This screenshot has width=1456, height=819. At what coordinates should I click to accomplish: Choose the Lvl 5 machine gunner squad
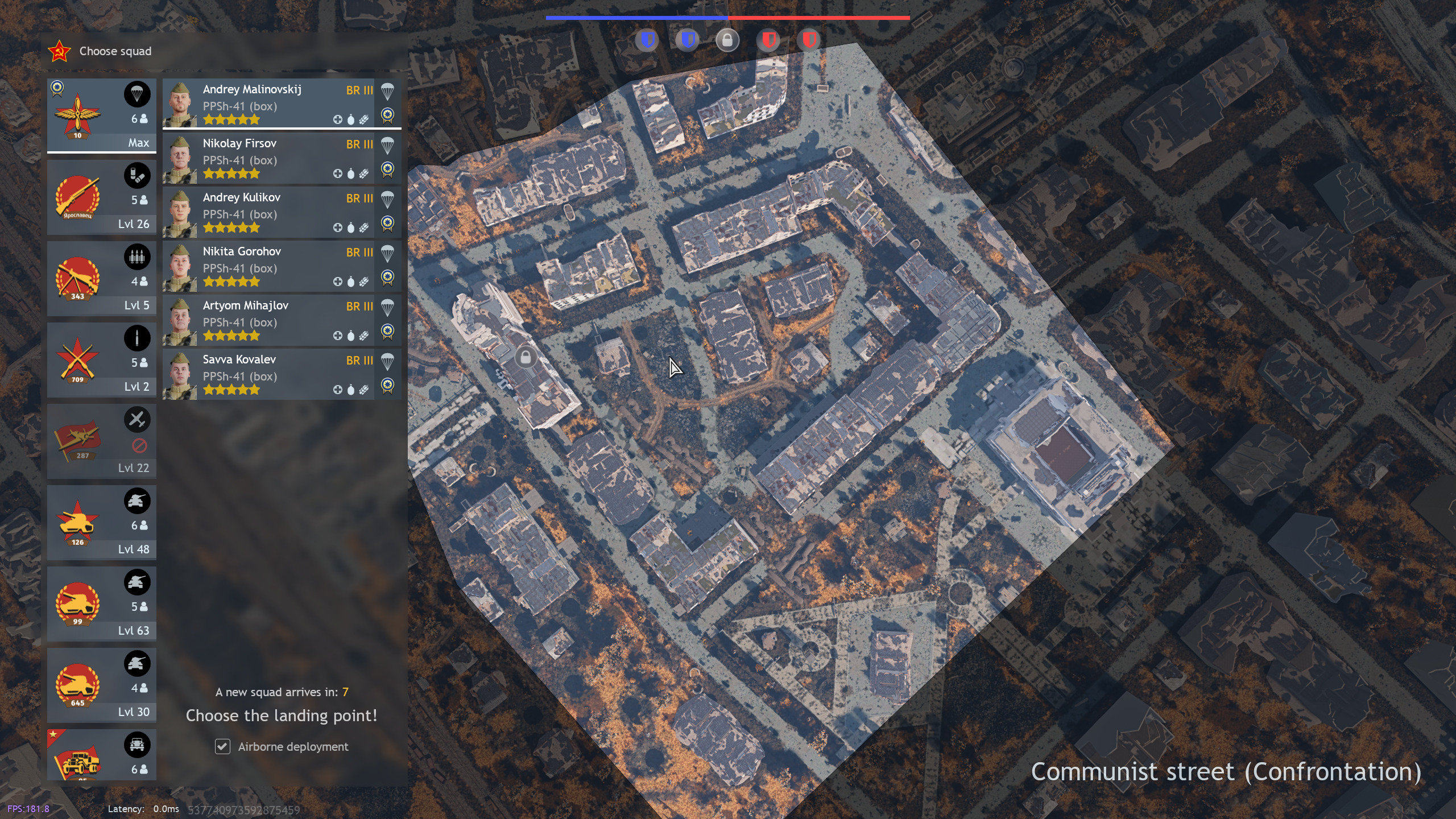101,279
